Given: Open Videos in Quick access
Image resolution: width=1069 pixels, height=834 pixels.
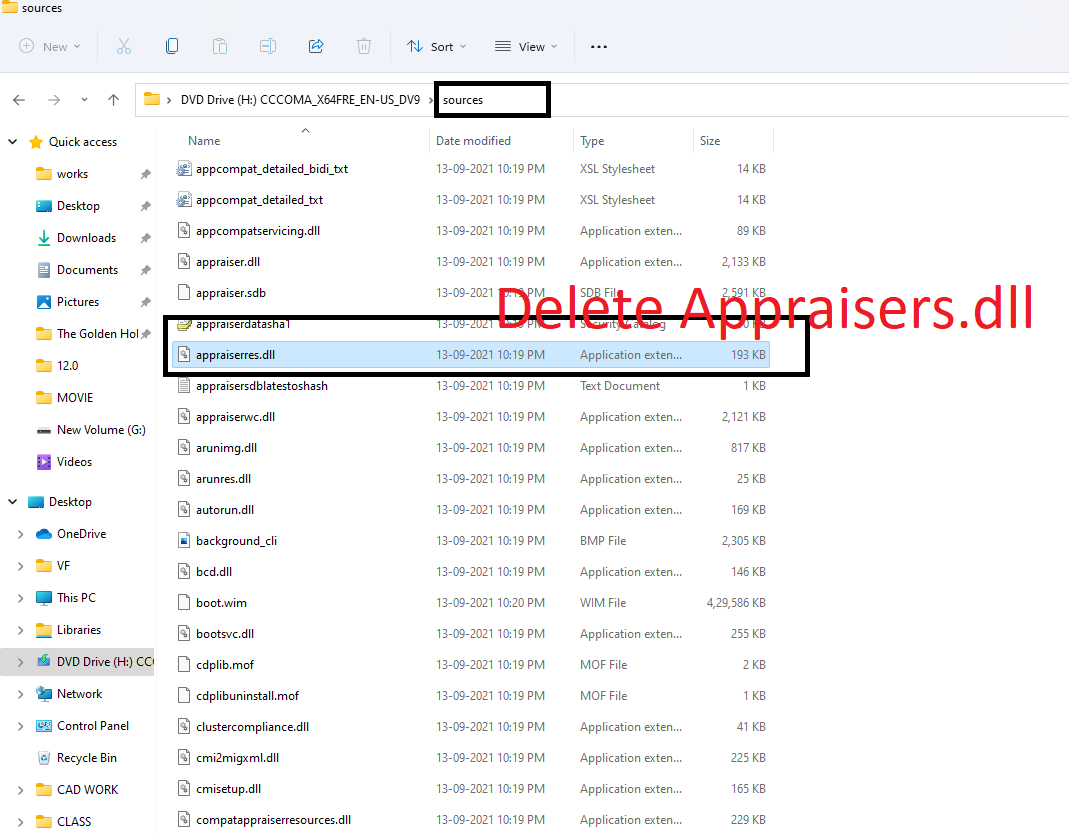Looking at the screenshot, I should [74, 462].
